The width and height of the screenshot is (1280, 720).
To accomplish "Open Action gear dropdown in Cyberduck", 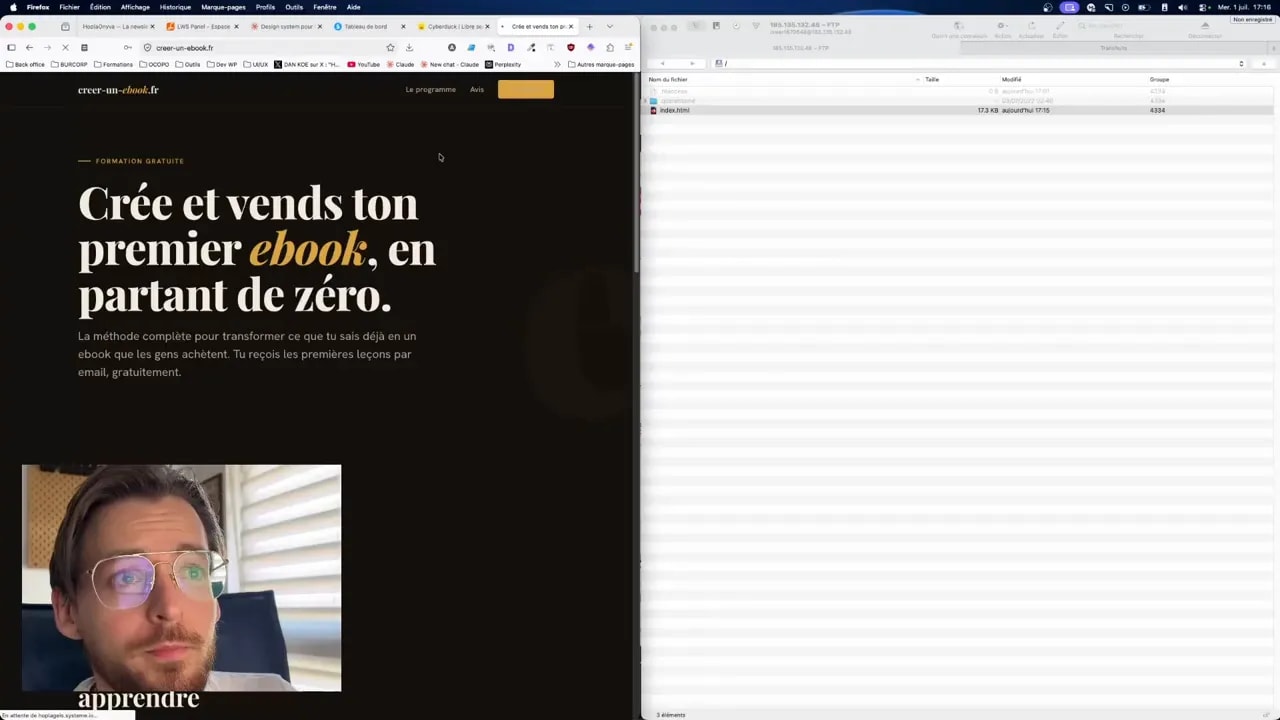I will [x=1001, y=28].
